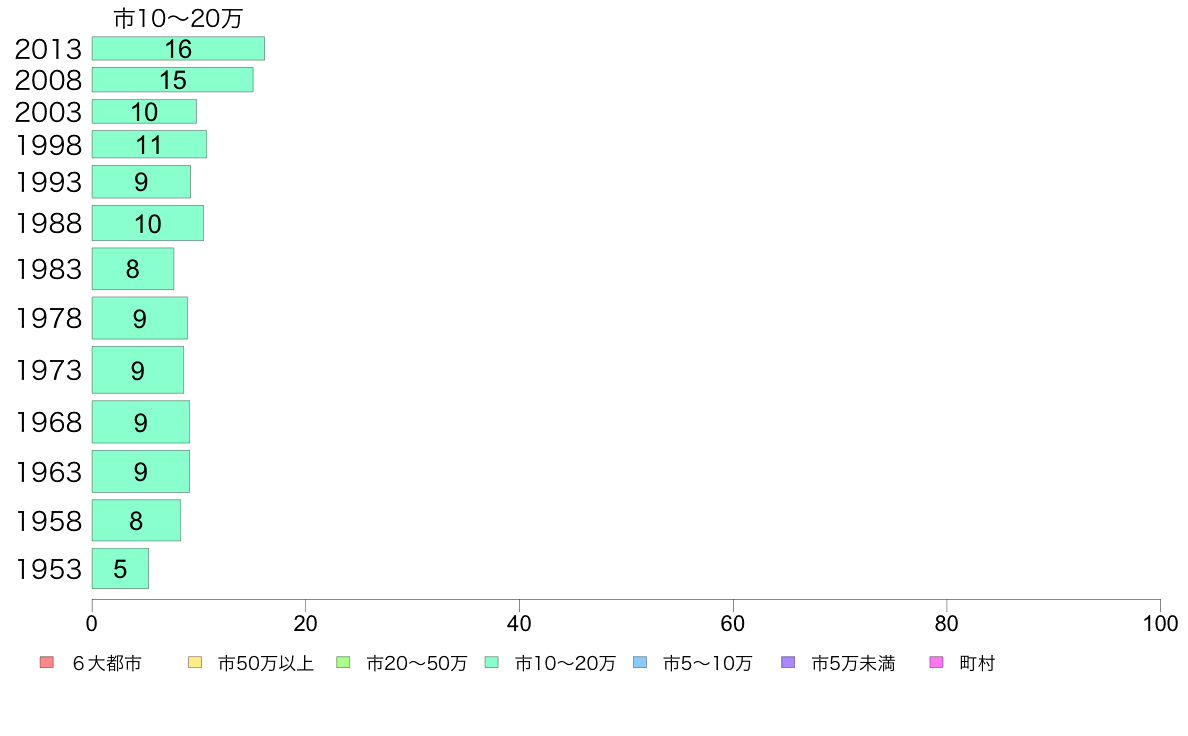This screenshot has width=1188, height=736.
Task: Click the 1958 year axis label
Action: [x=48, y=521]
